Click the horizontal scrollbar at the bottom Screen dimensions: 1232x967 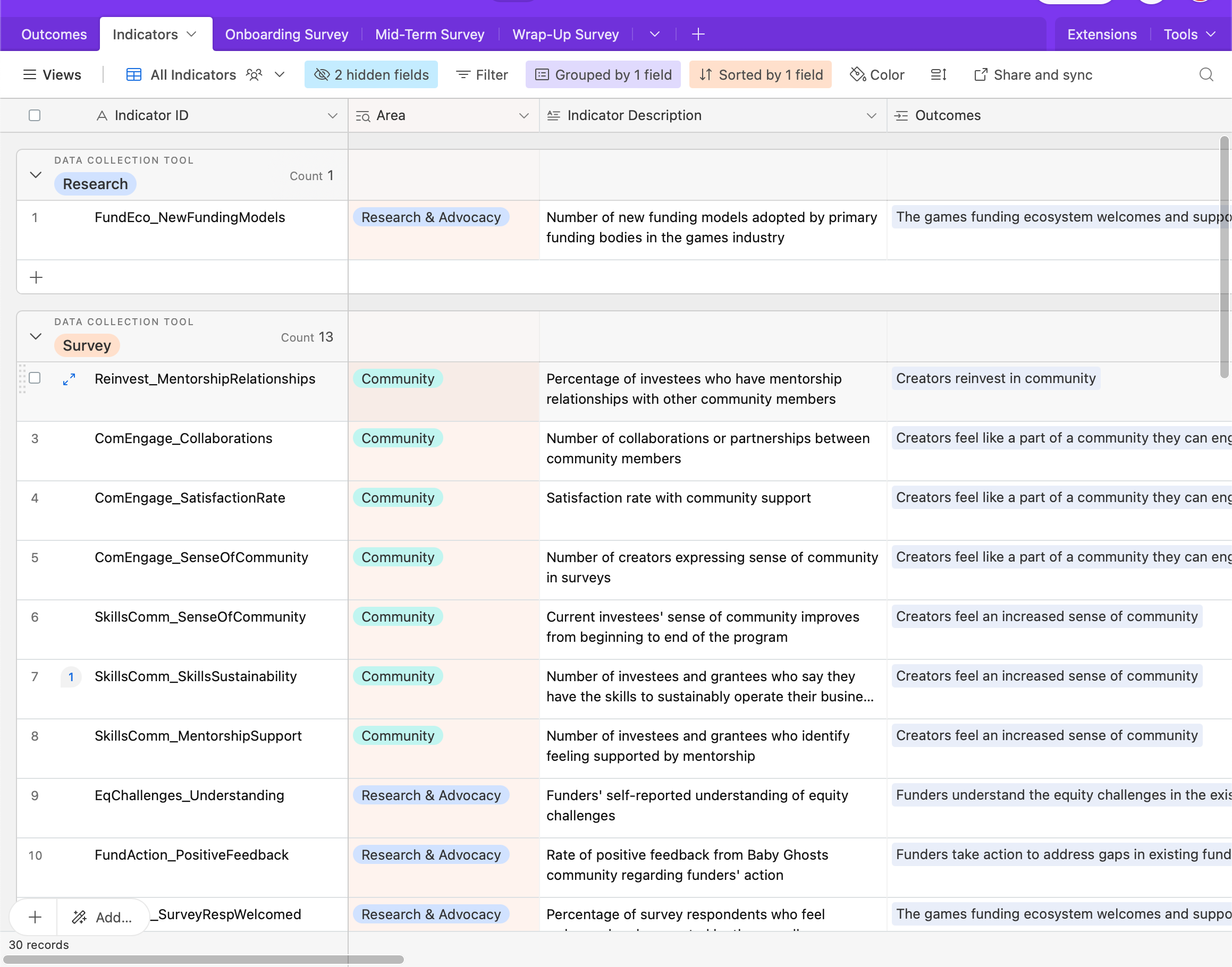click(x=204, y=960)
